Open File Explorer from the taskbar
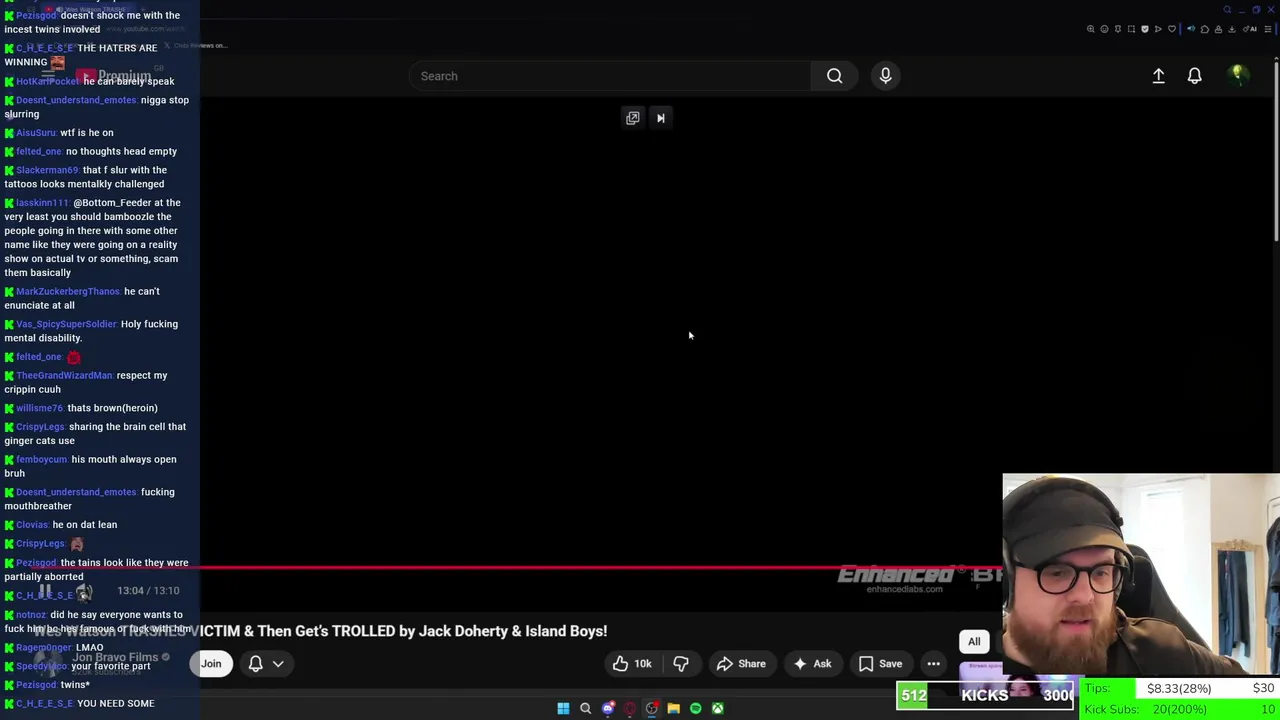This screenshot has height=720, width=1280. click(x=674, y=708)
